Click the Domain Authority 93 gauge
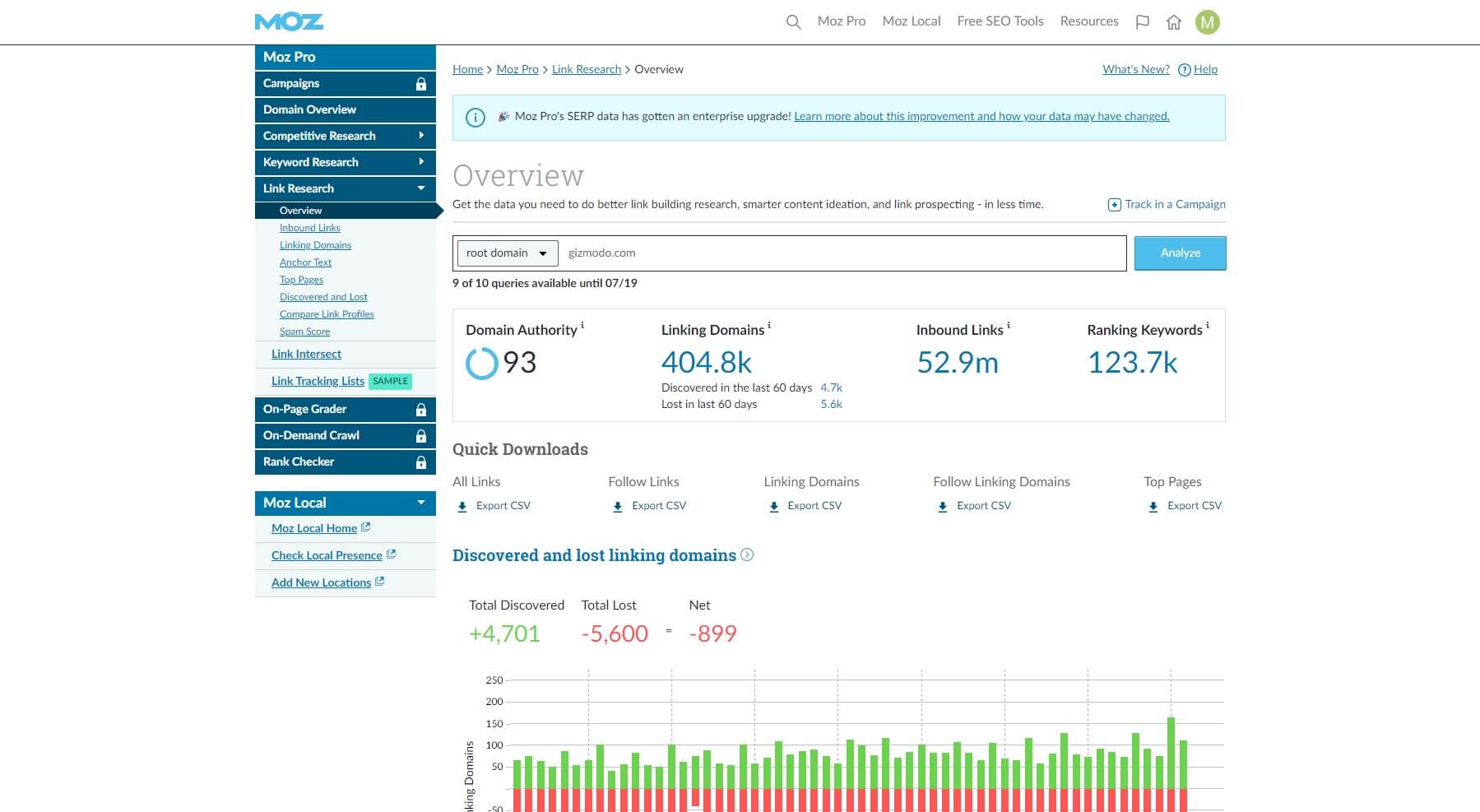 coord(482,363)
